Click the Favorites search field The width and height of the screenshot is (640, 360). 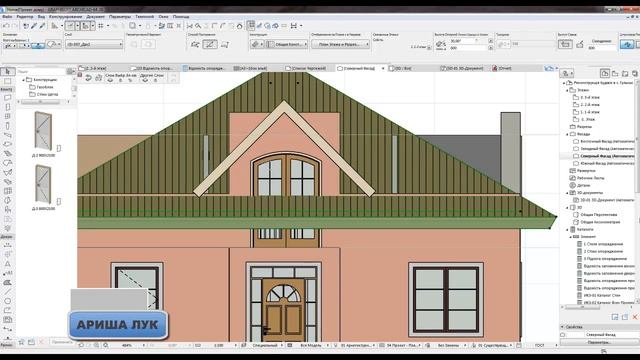(40, 71)
